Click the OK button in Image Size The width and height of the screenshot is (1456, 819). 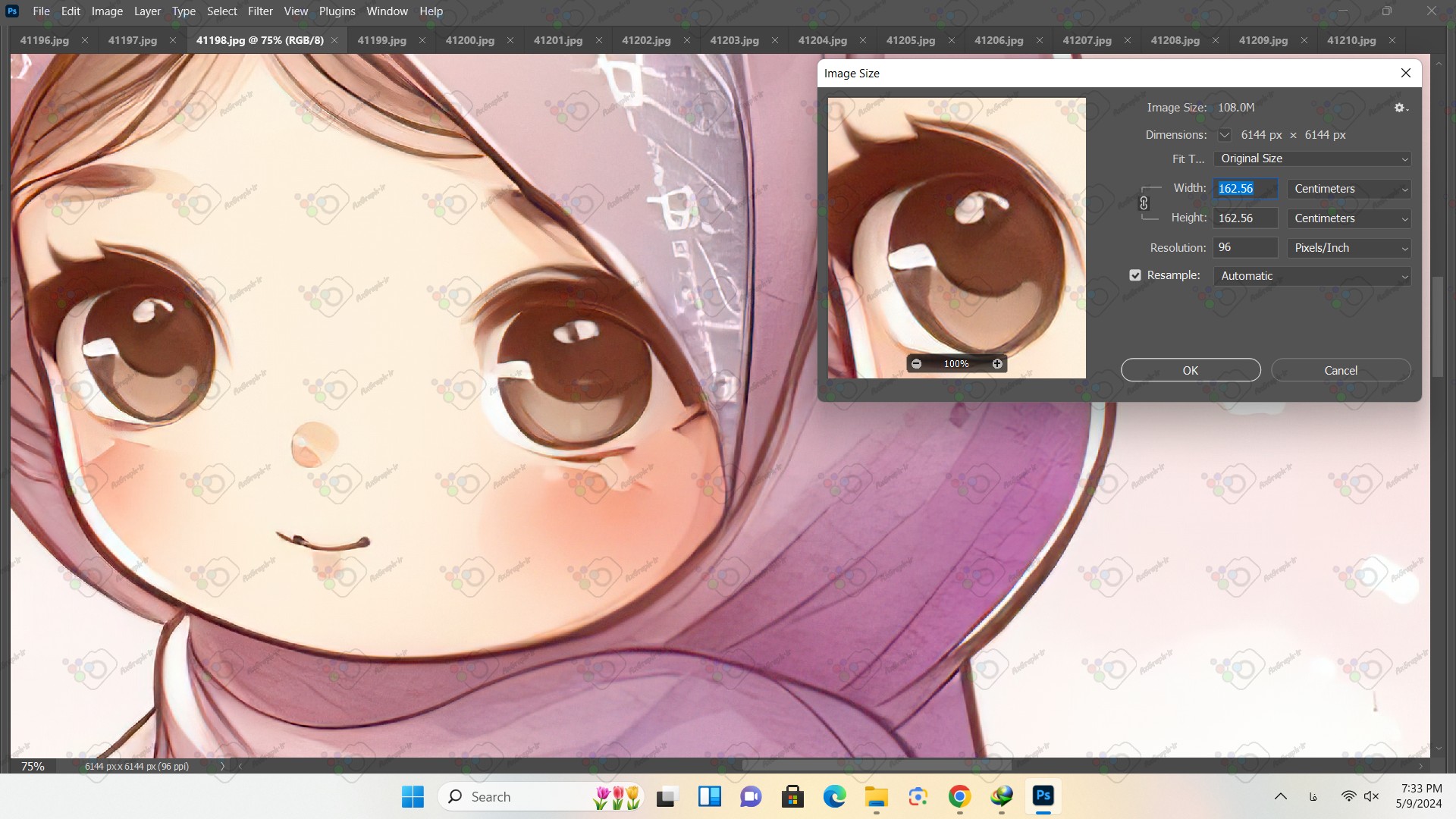tap(1190, 370)
